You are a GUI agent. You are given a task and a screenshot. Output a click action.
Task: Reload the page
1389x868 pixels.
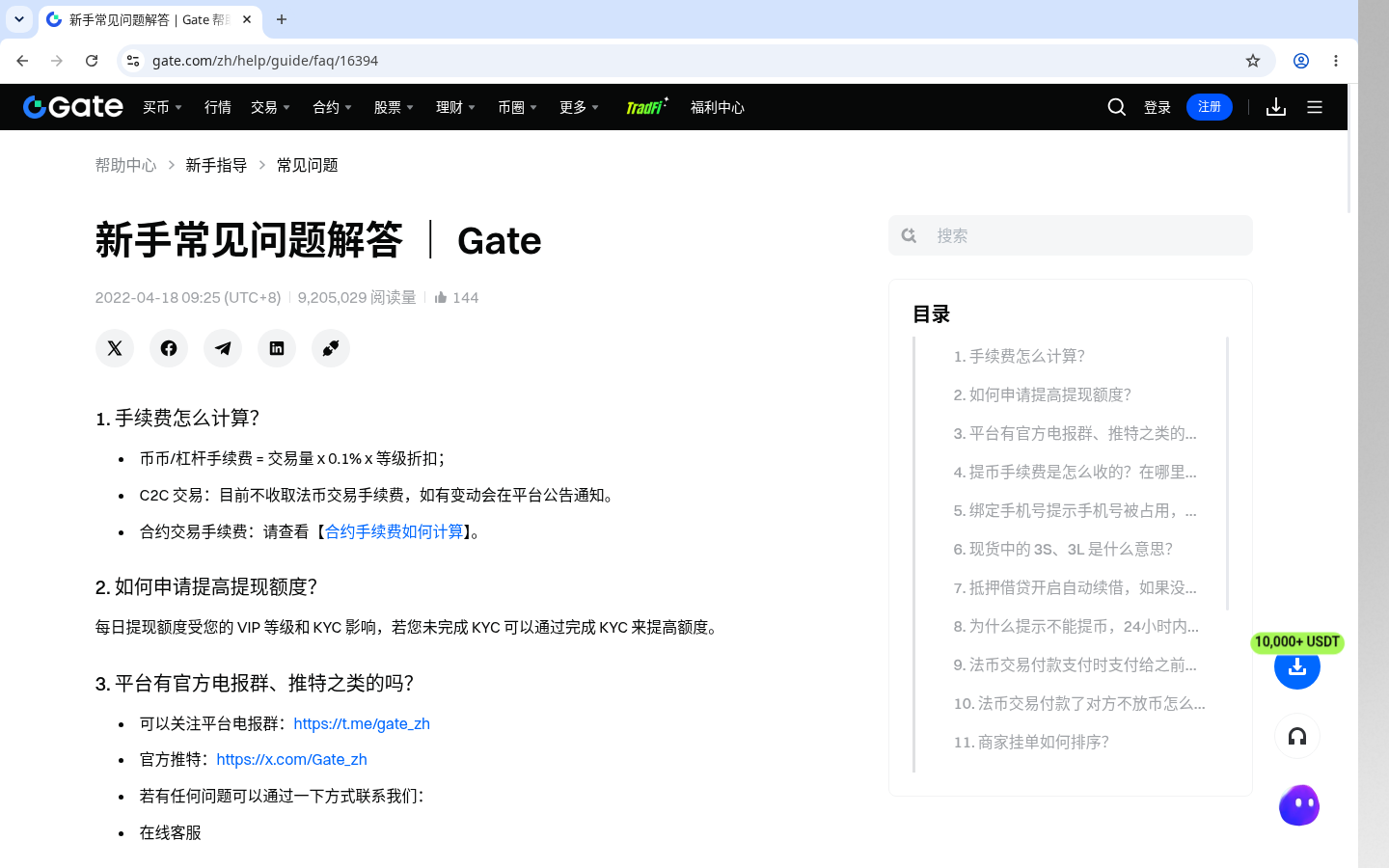pos(92,61)
